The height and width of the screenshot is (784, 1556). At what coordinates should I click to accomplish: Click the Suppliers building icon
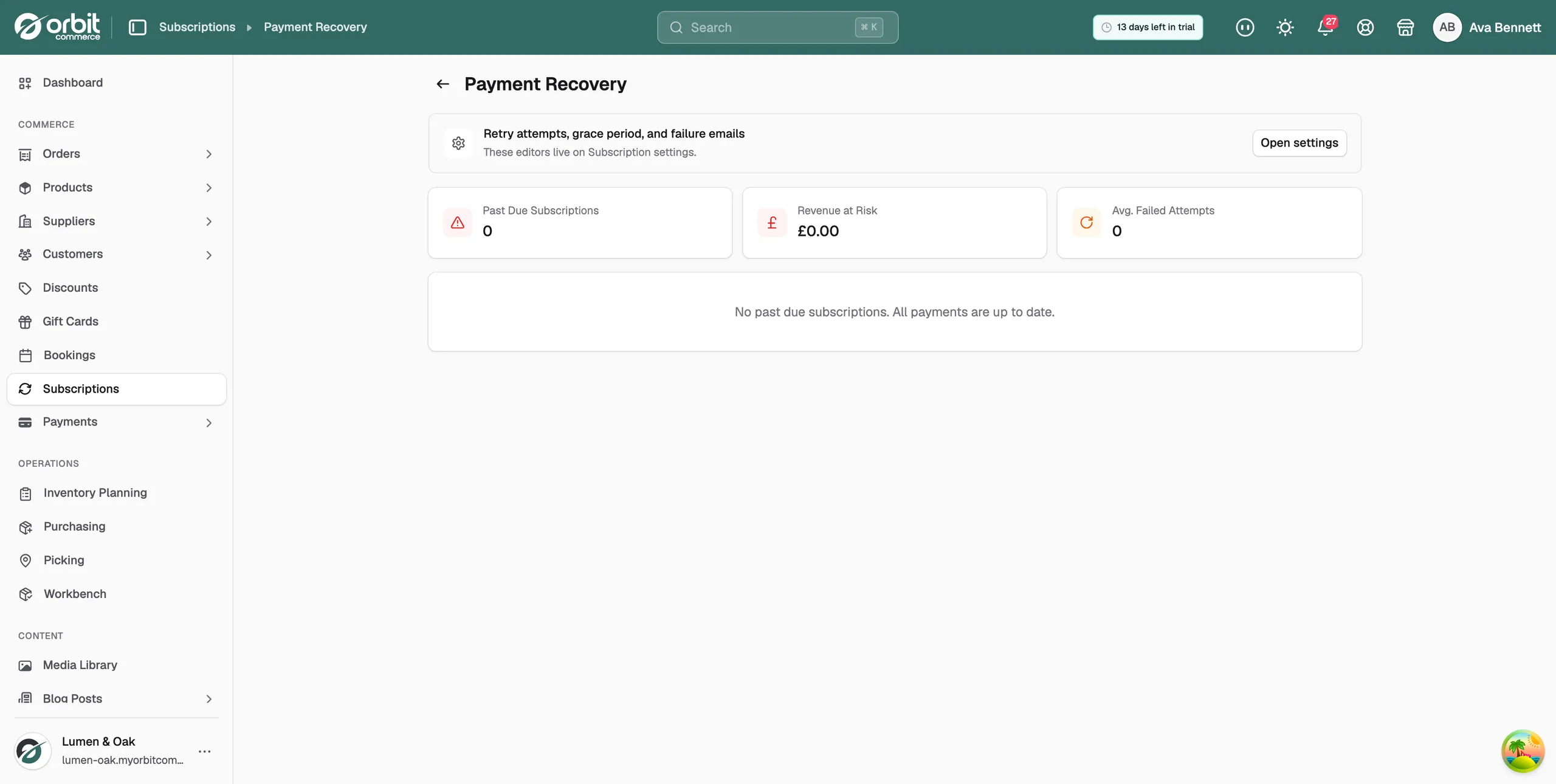tap(25, 221)
